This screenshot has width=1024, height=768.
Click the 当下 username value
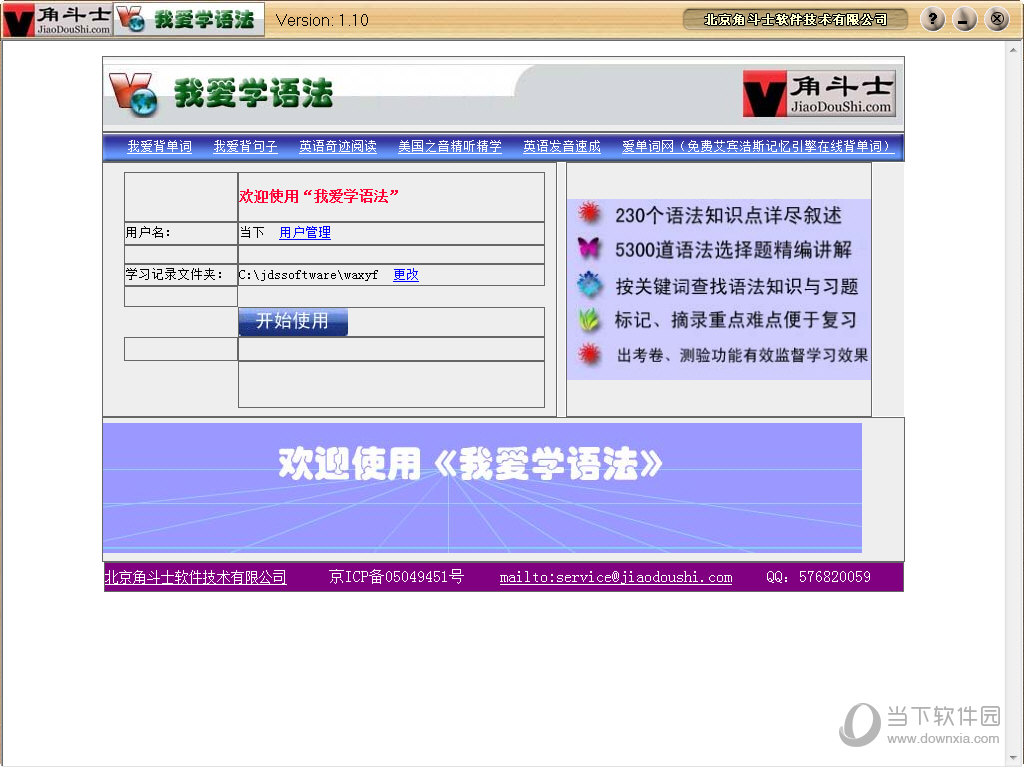tap(252, 232)
